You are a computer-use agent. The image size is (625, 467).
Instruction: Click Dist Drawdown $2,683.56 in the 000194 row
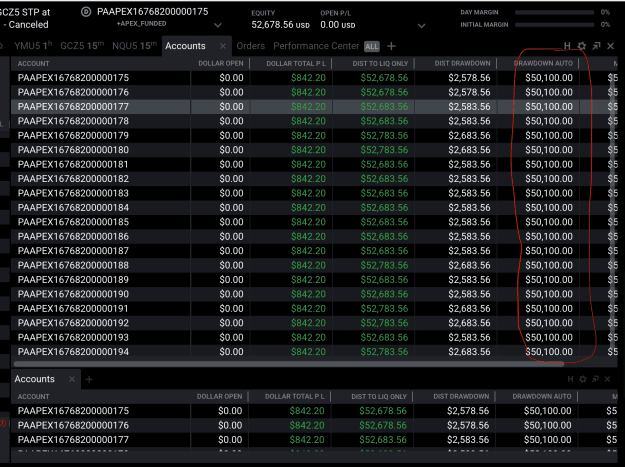470,352
